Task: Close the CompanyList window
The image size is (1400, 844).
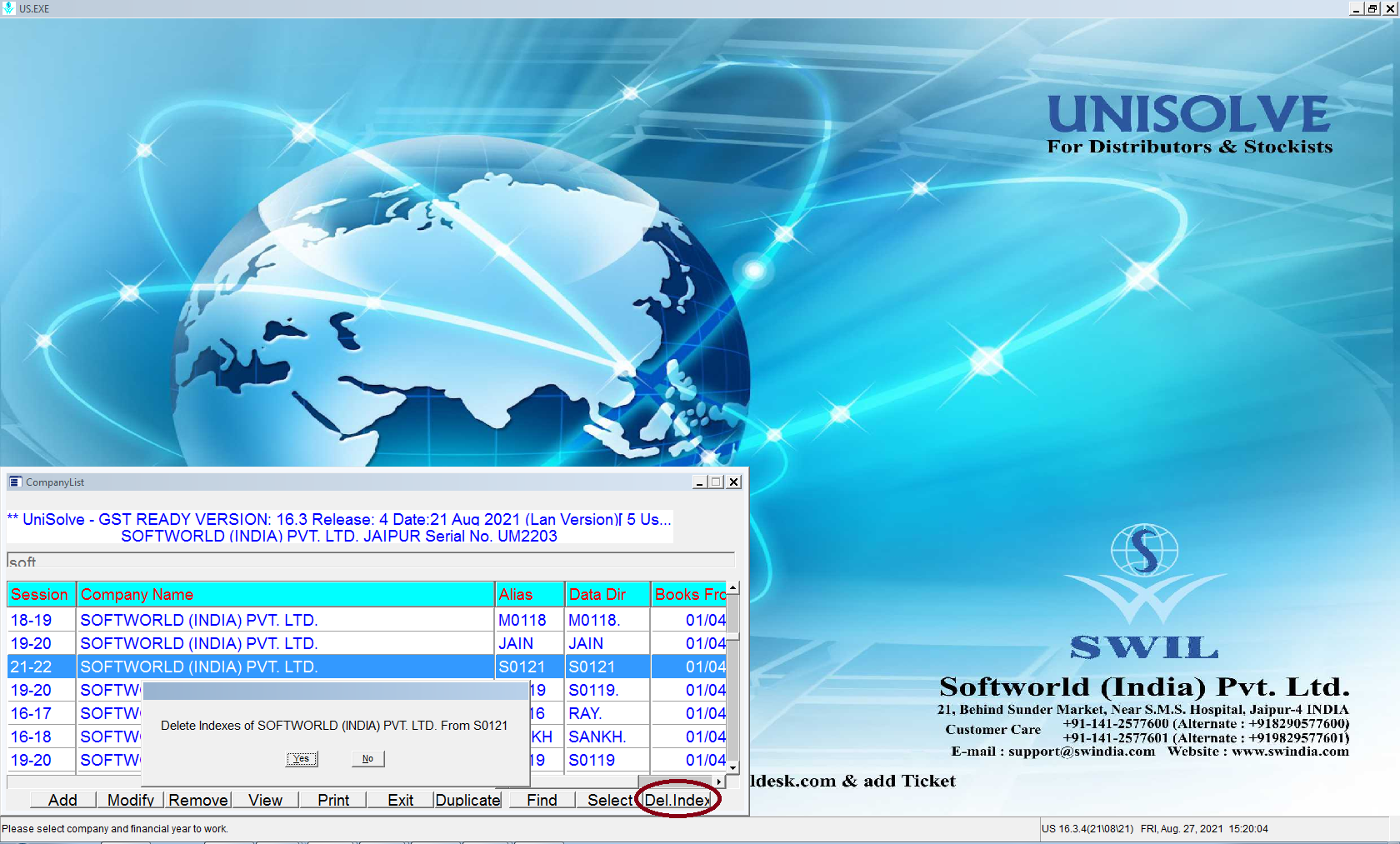Action: tap(733, 482)
